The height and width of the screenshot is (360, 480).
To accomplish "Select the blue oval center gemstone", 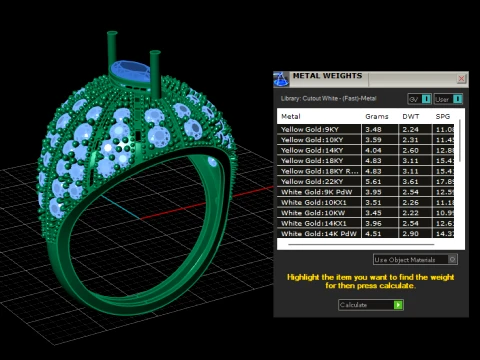I will 130,71.
